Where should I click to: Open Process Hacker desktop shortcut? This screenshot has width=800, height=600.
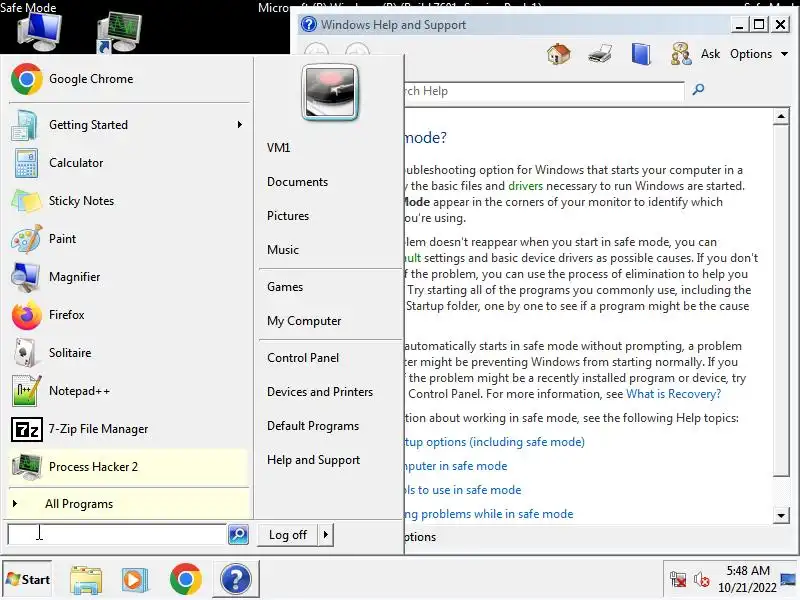(x=119, y=33)
